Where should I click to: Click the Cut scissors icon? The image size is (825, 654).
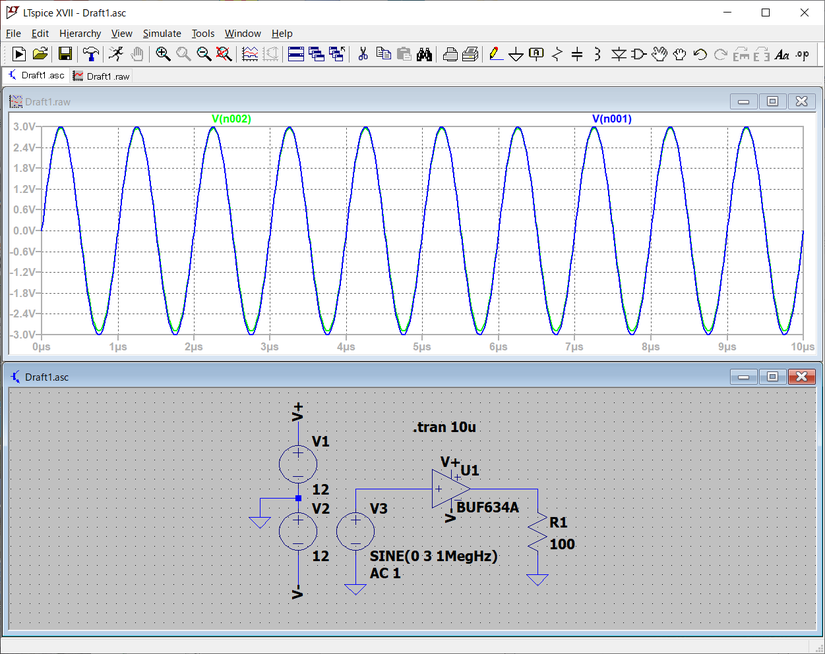(x=363, y=54)
